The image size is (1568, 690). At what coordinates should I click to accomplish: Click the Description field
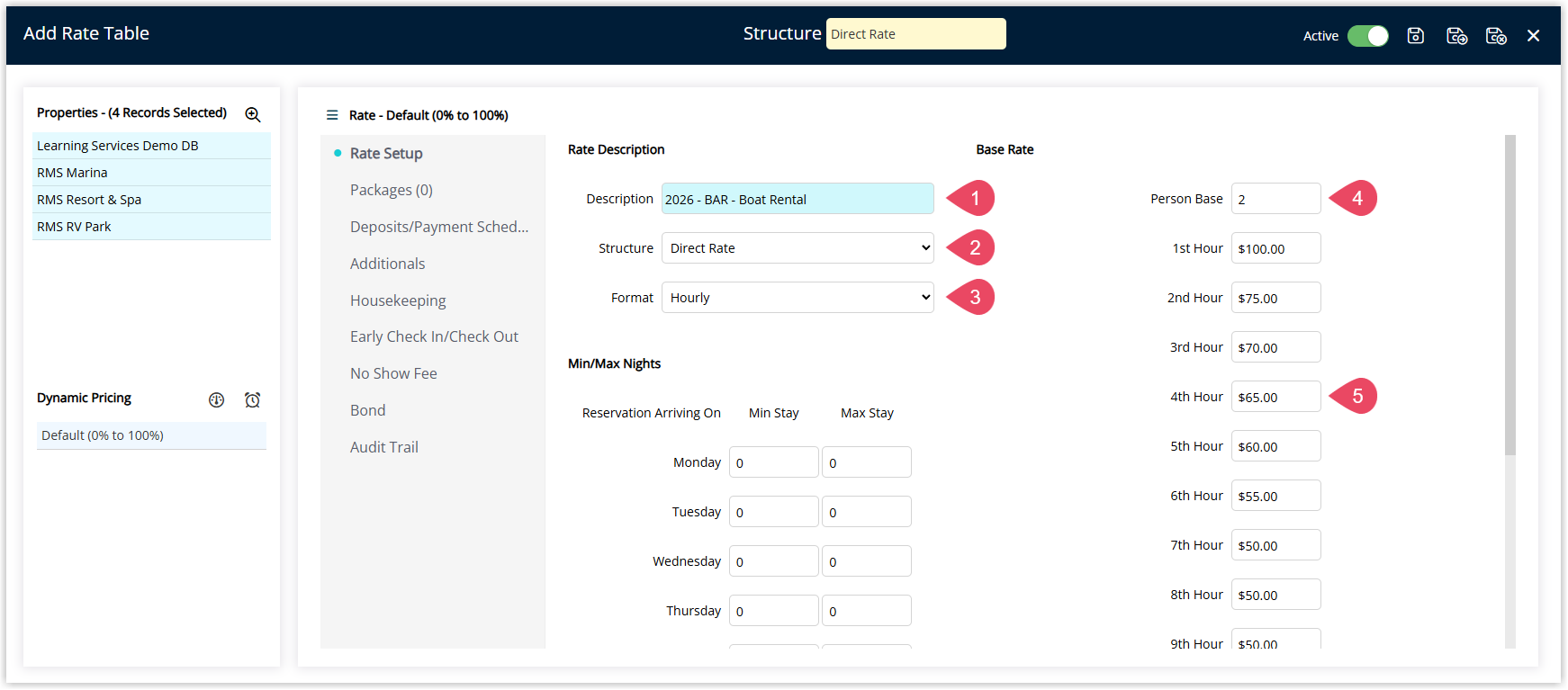coord(798,199)
